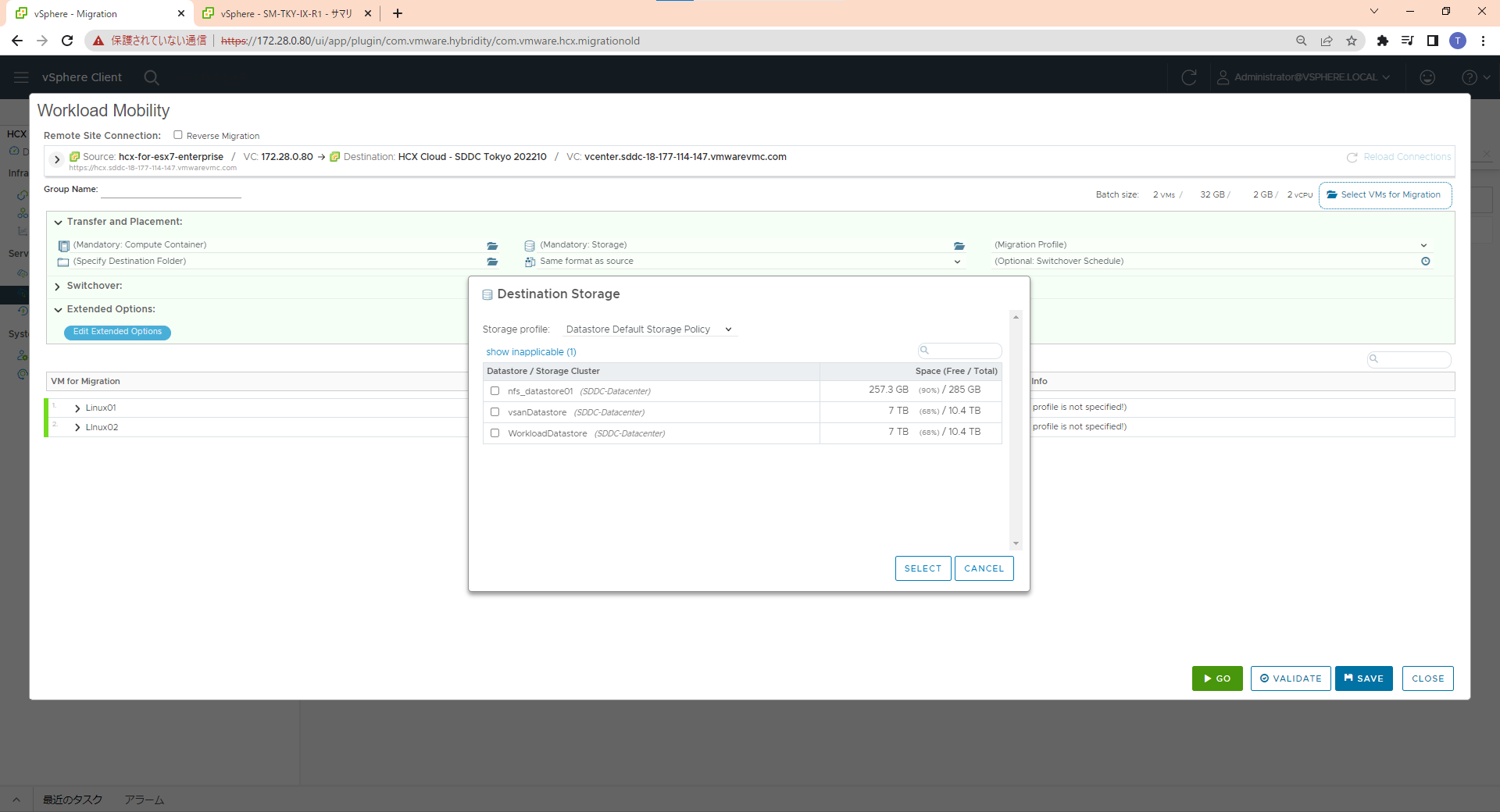Click the show inapplicable (1) link
The width and height of the screenshot is (1500, 812).
[x=531, y=352]
